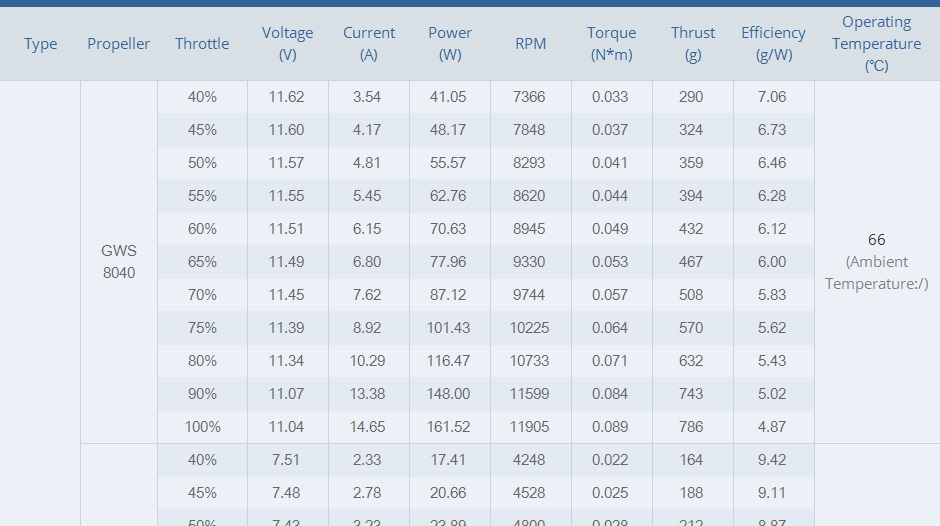
Task: Click power value 48.17
Action: point(448,130)
